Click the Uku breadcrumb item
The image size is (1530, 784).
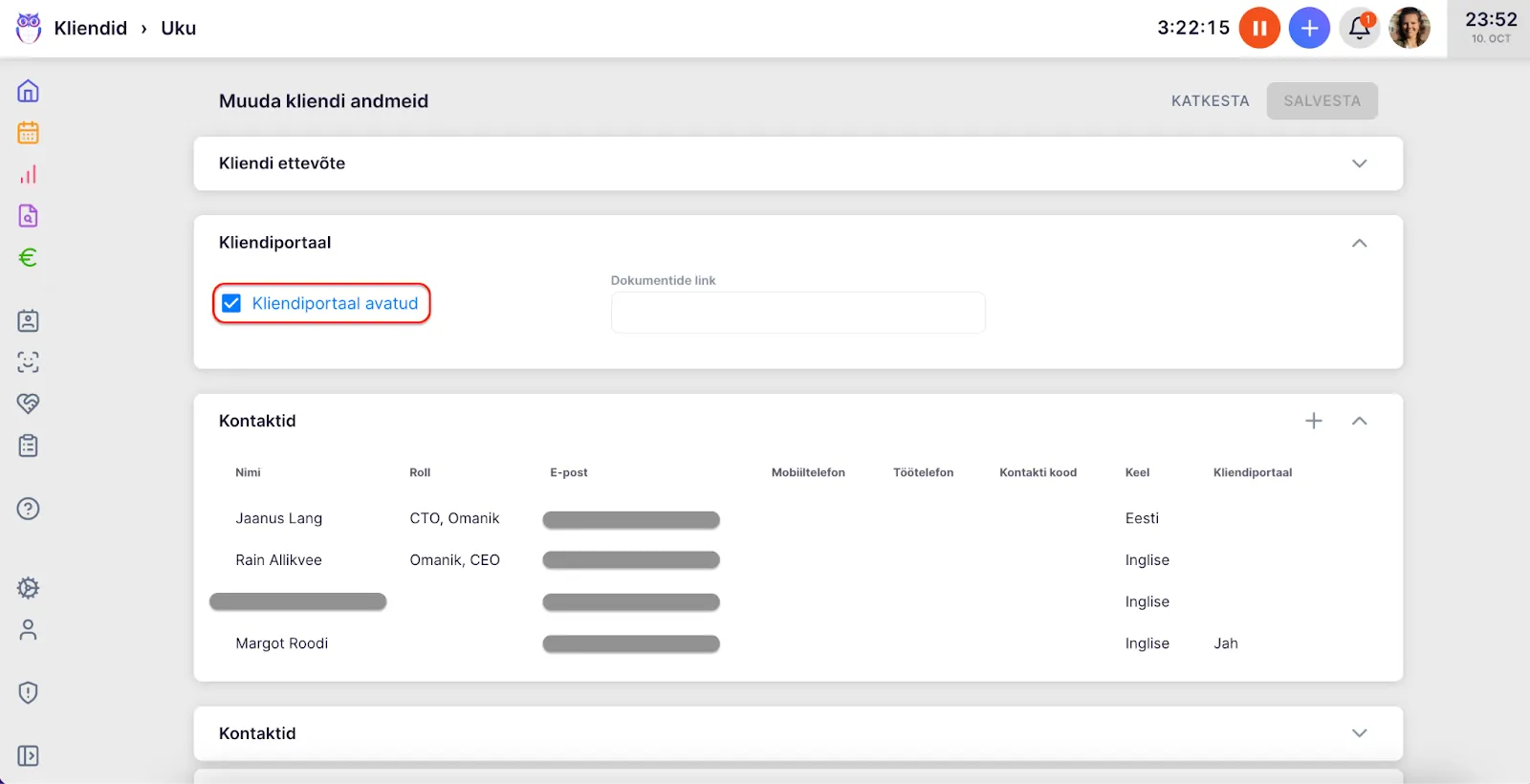point(178,29)
